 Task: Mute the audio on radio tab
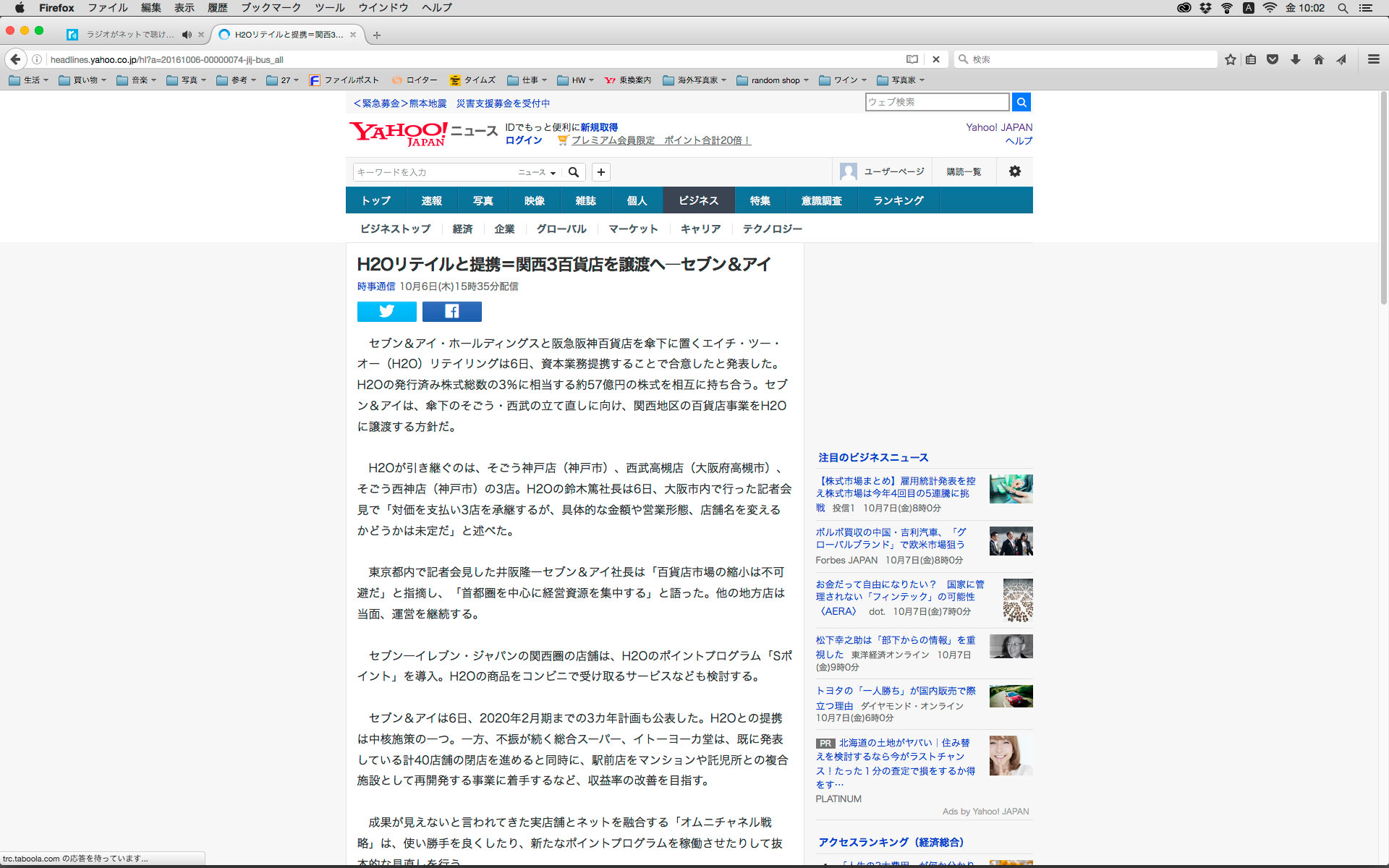(x=187, y=34)
